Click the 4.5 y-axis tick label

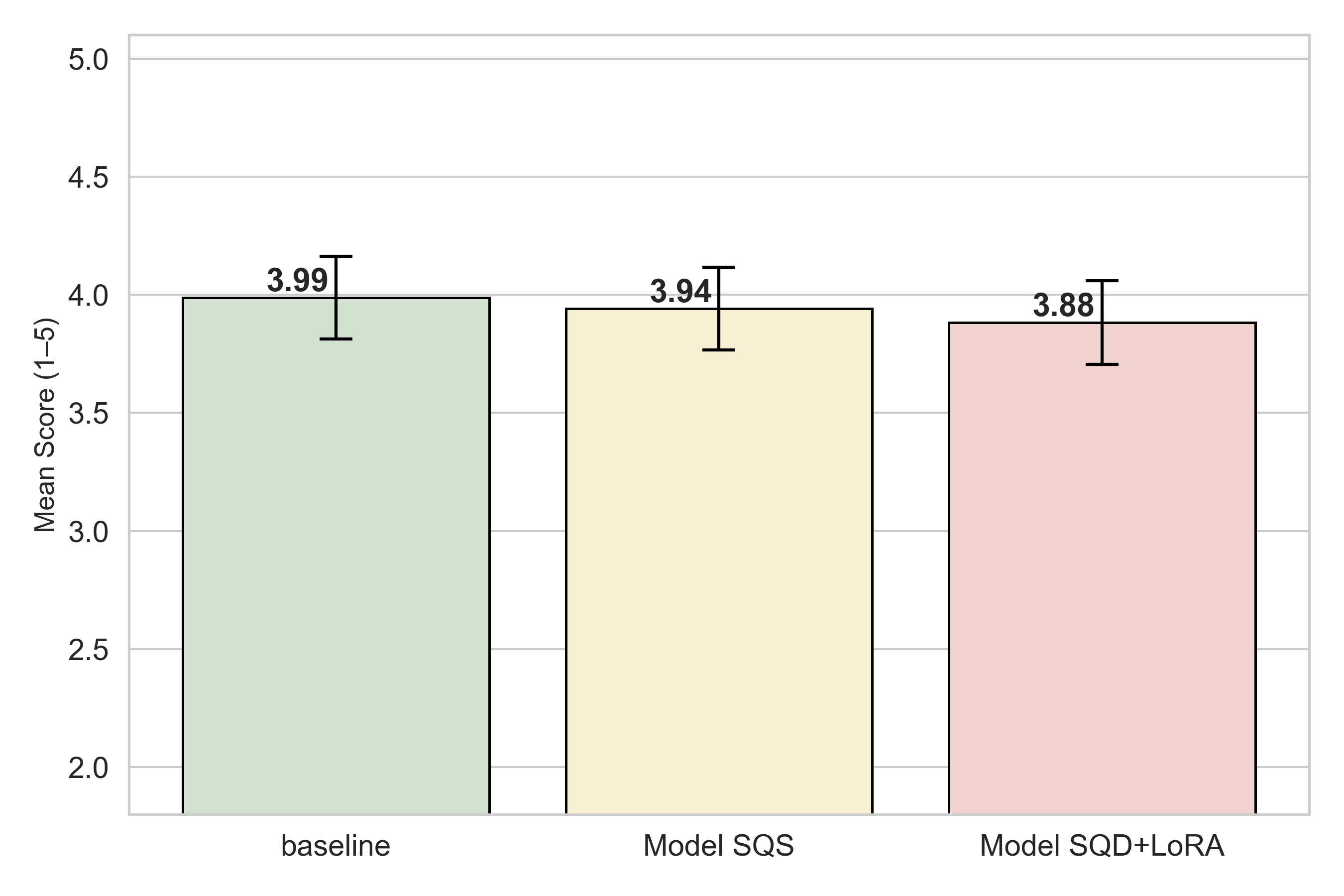88,178
